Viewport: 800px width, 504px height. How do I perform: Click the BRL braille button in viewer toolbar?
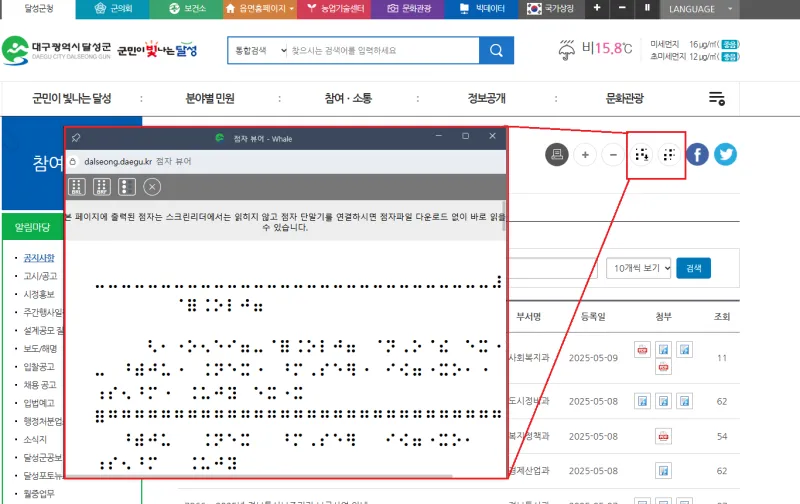[76, 186]
